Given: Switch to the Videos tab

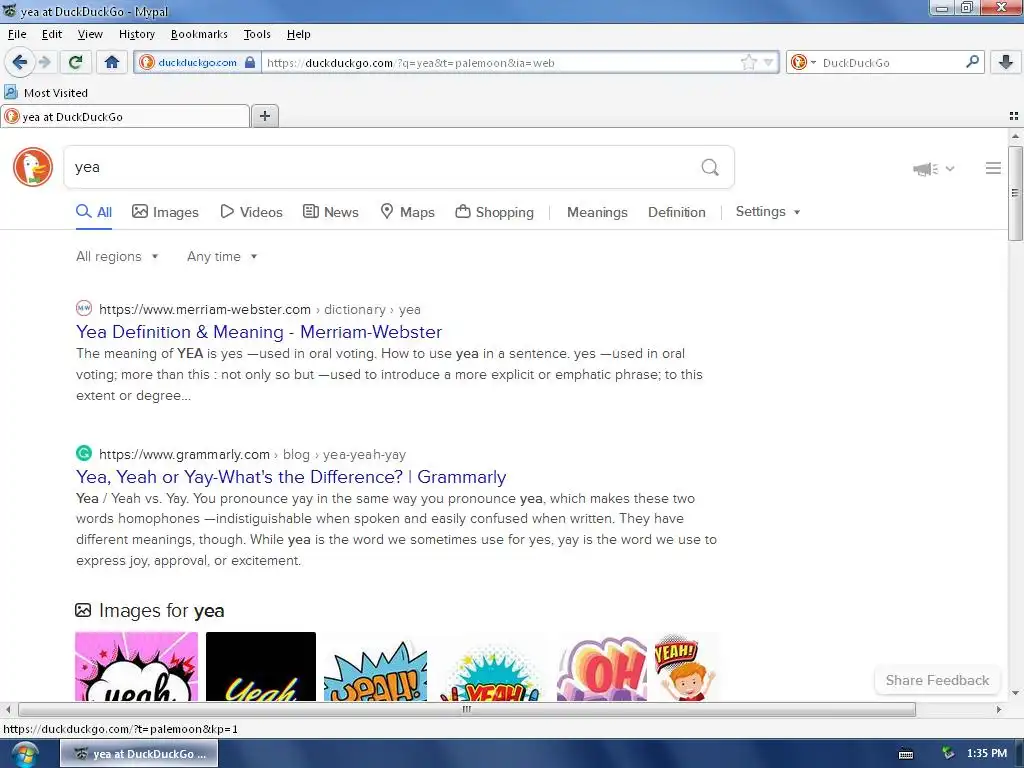Looking at the screenshot, I should tap(251, 212).
